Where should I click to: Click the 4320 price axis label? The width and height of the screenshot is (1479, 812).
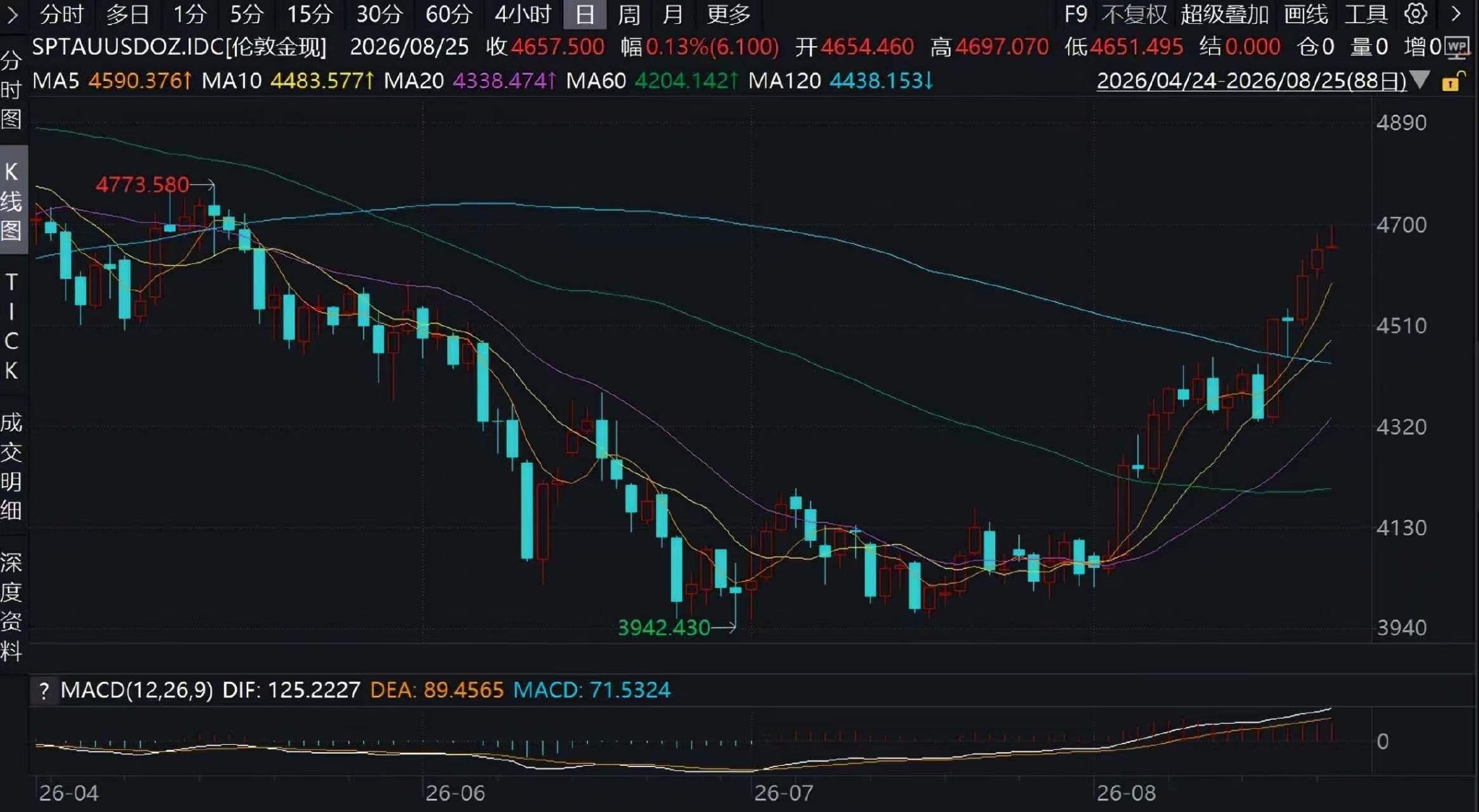tap(1401, 427)
